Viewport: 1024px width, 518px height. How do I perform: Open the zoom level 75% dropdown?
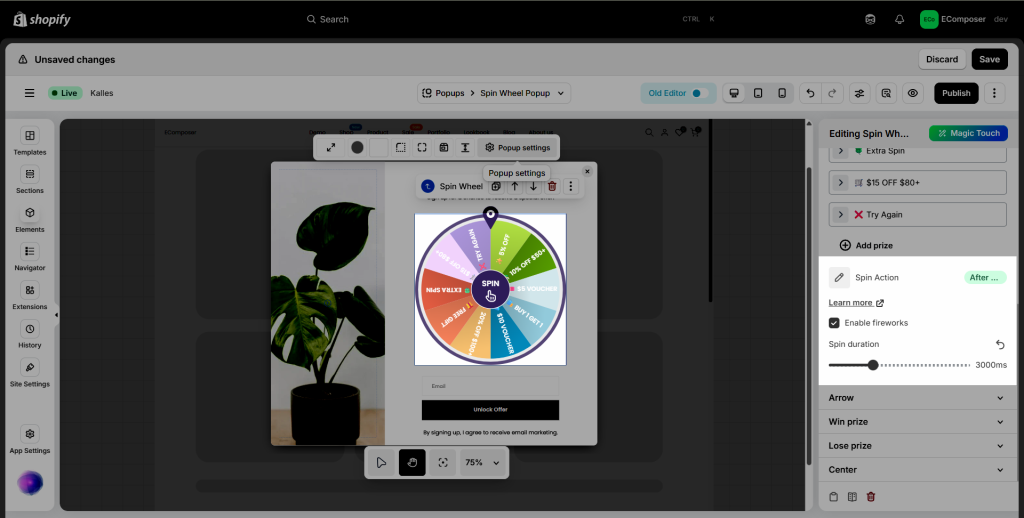click(x=482, y=463)
